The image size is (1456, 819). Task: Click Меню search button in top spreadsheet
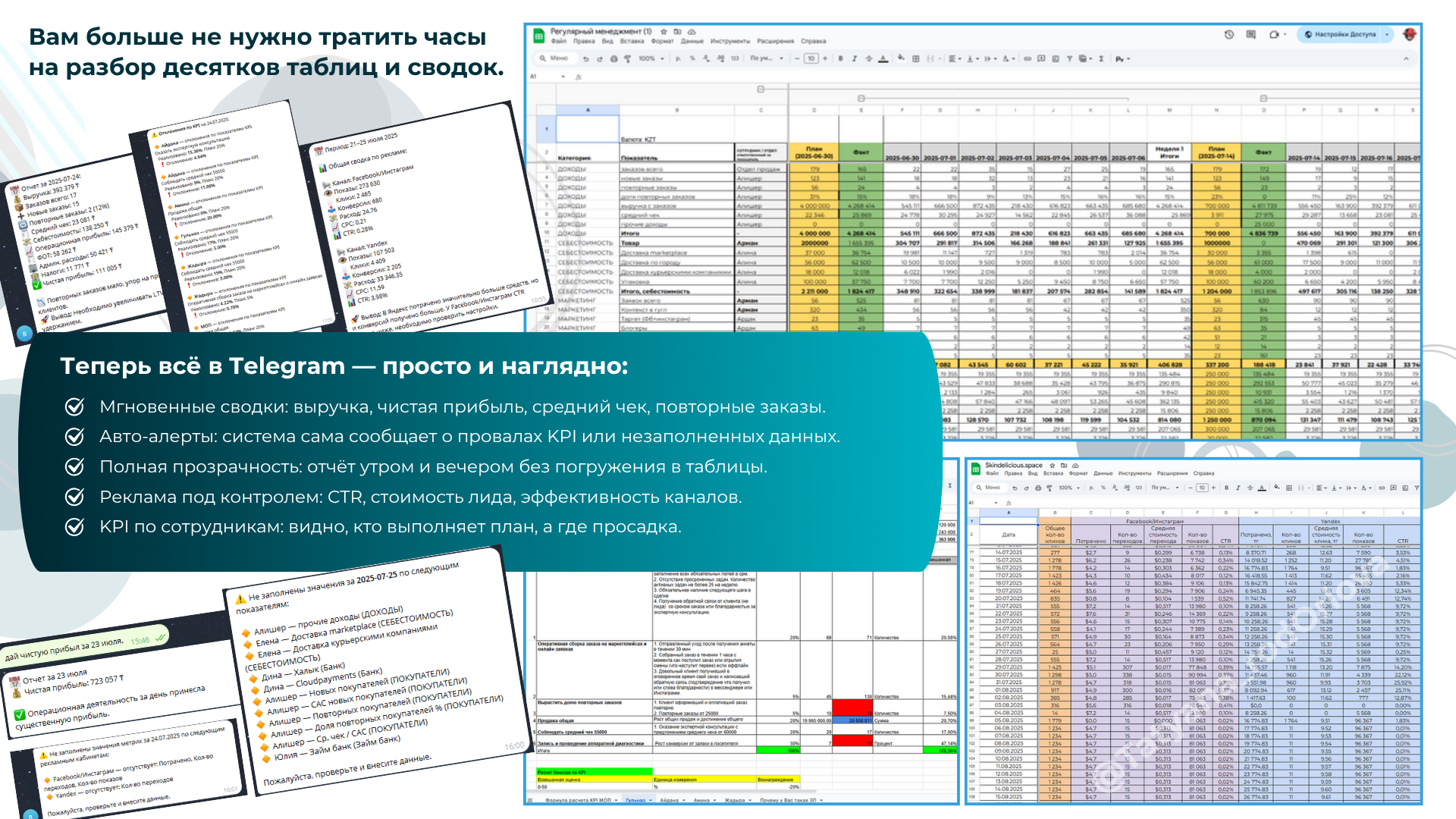click(554, 58)
